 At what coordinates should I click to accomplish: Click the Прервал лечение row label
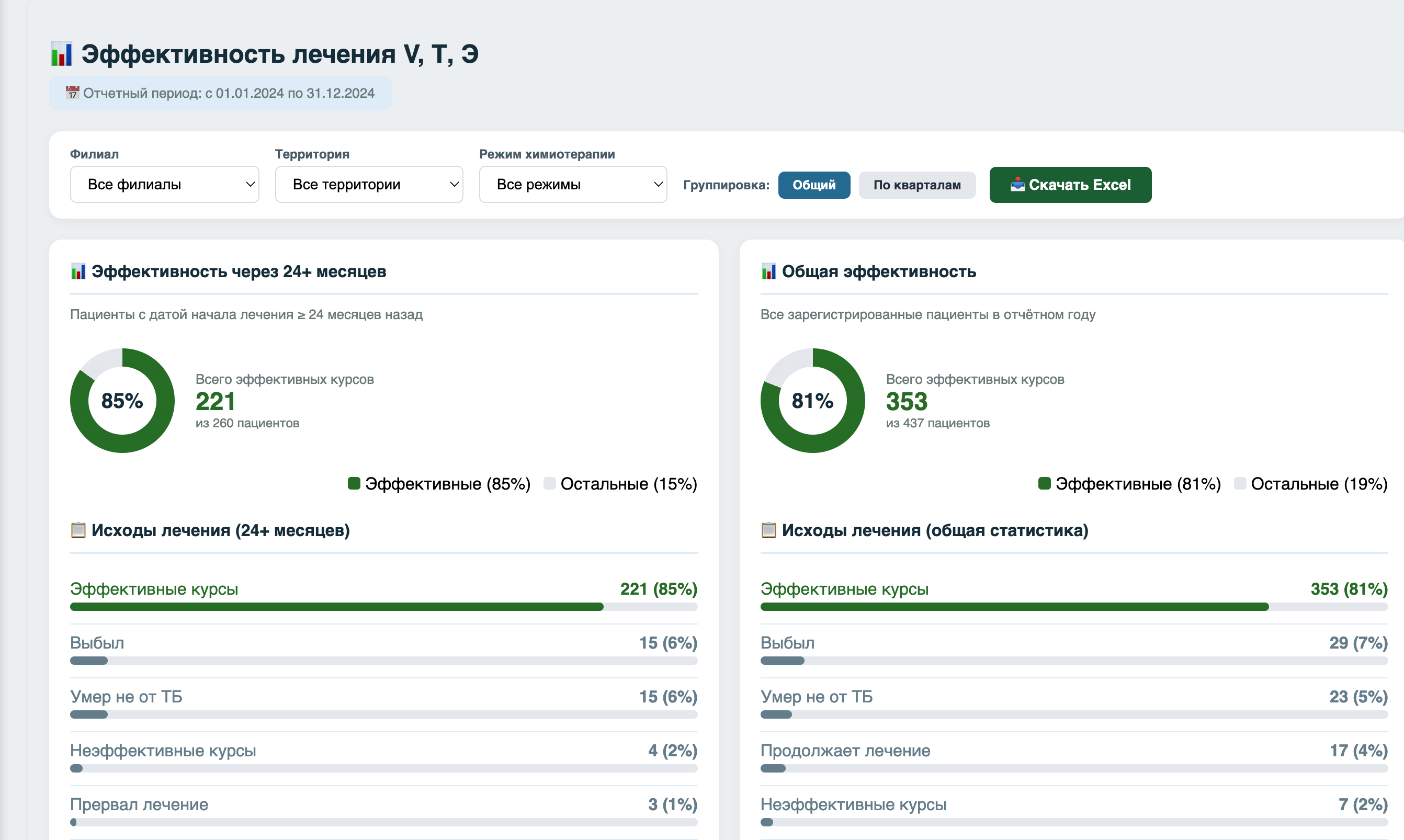[139, 804]
